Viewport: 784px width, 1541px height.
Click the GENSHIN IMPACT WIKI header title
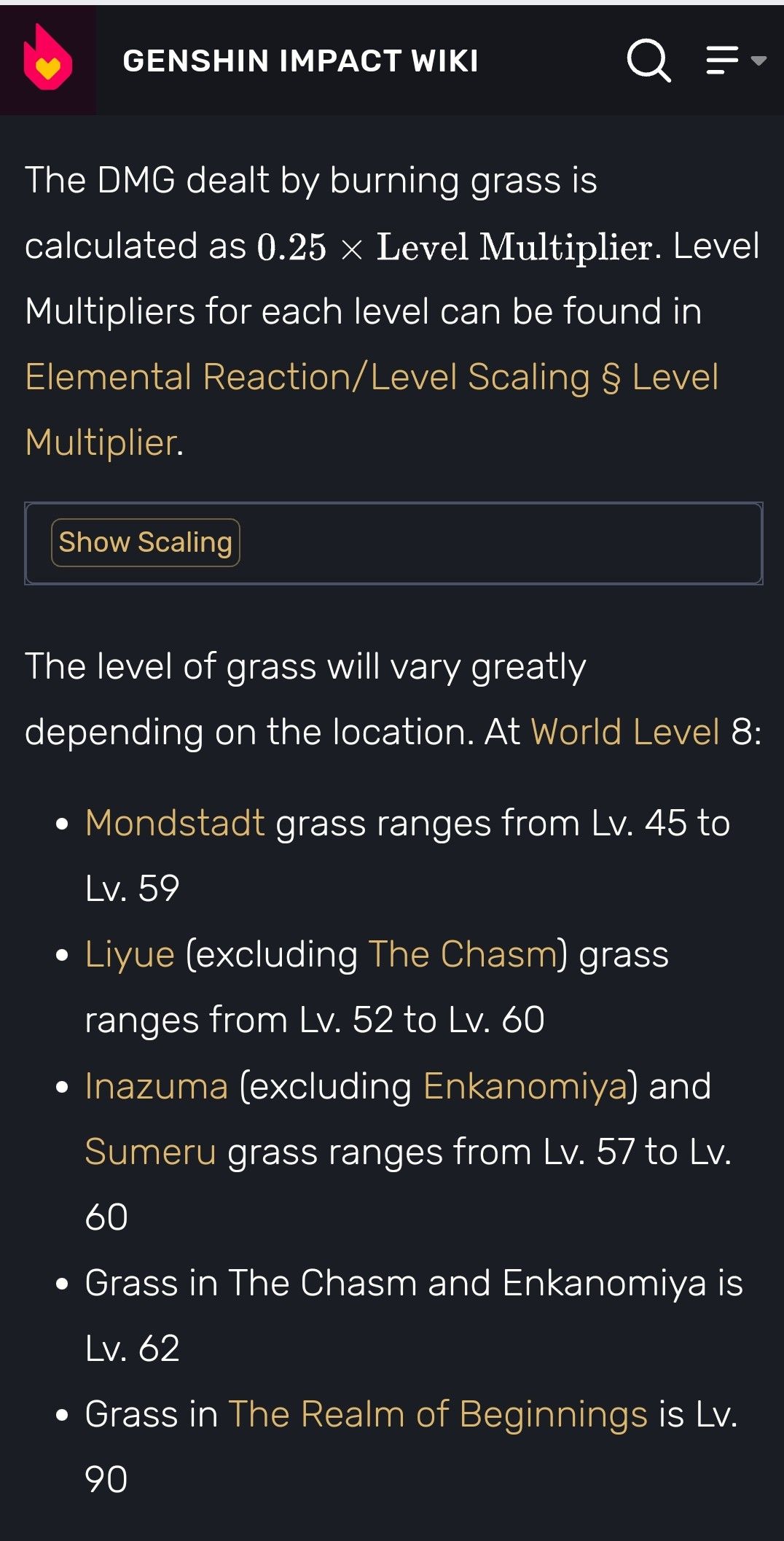[x=301, y=62]
